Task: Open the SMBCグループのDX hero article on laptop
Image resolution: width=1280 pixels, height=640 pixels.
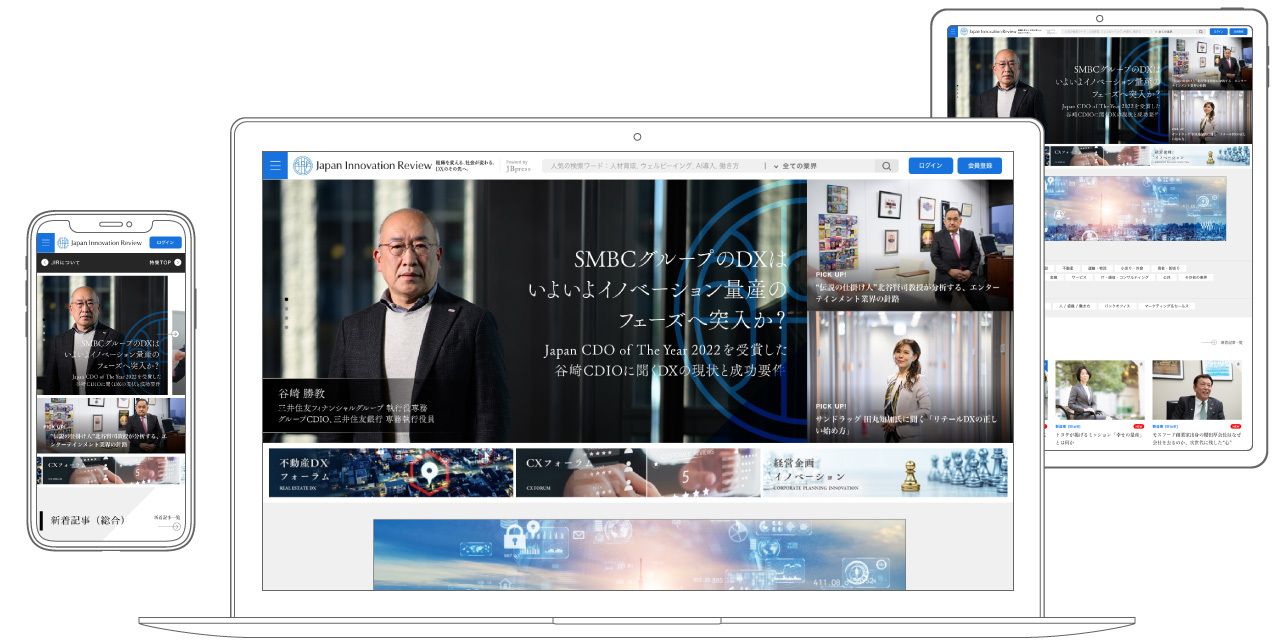Action: coord(534,311)
